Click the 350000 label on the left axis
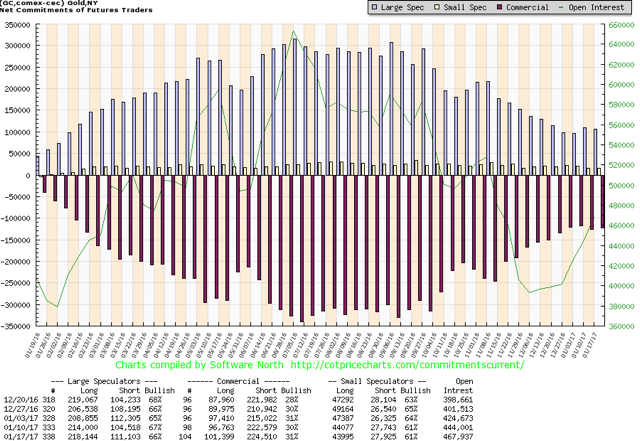The width and height of the screenshot is (640, 441). (x=17, y=25)
